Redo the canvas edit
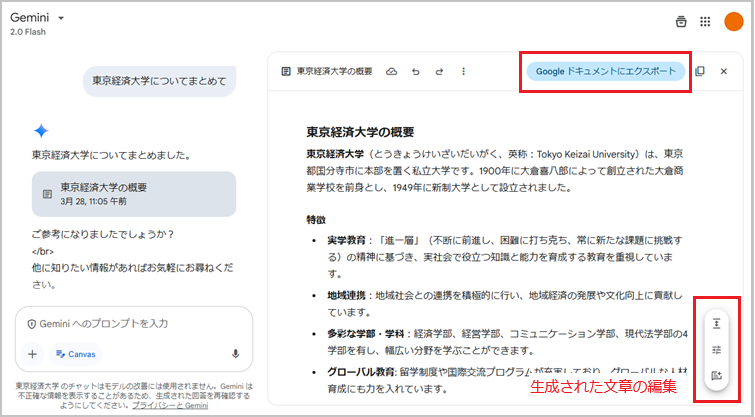755x417 pixels. point(439,72)
